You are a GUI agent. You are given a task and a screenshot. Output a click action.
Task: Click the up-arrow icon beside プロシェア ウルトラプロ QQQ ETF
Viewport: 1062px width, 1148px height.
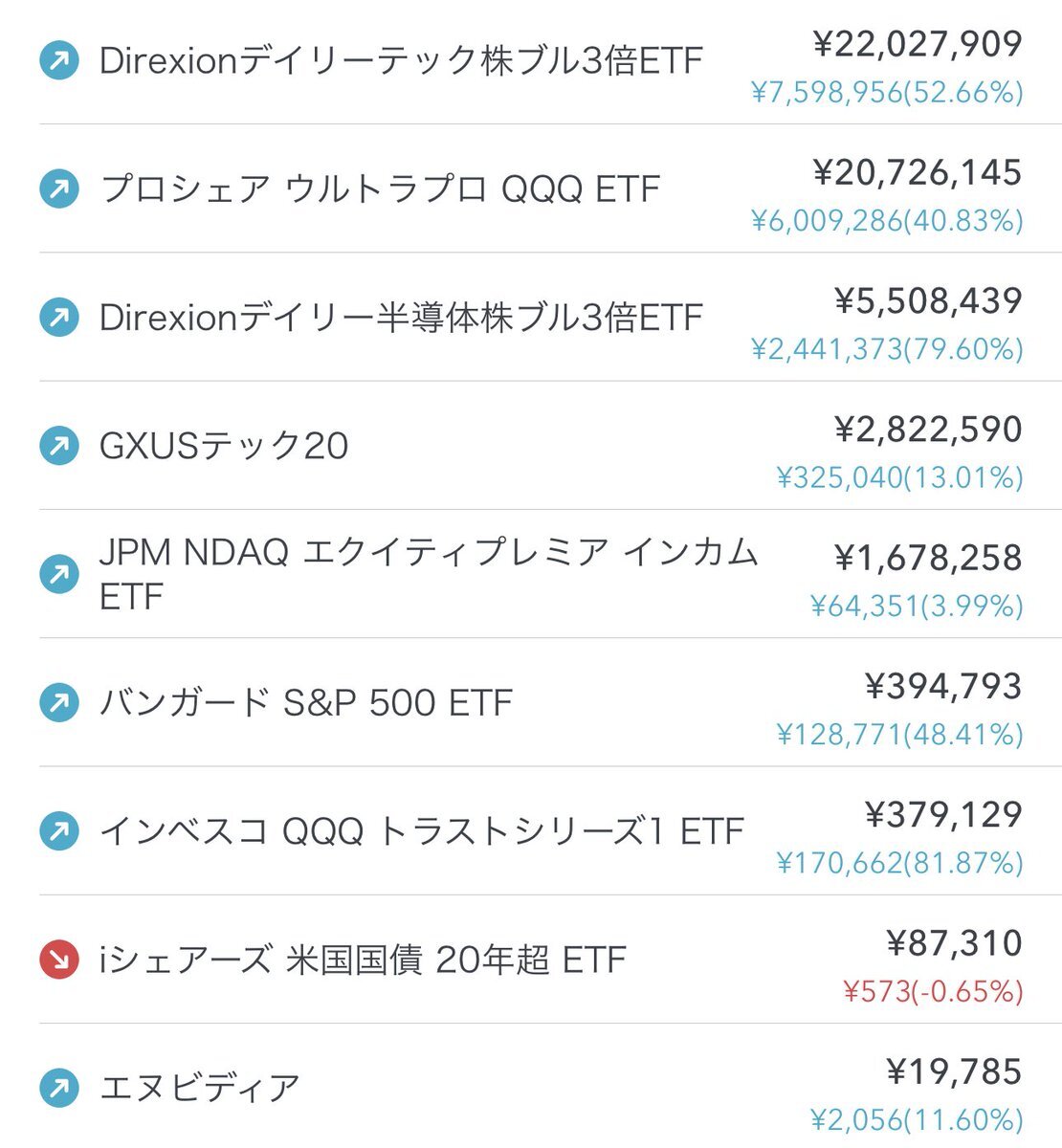tap(59, 189)
